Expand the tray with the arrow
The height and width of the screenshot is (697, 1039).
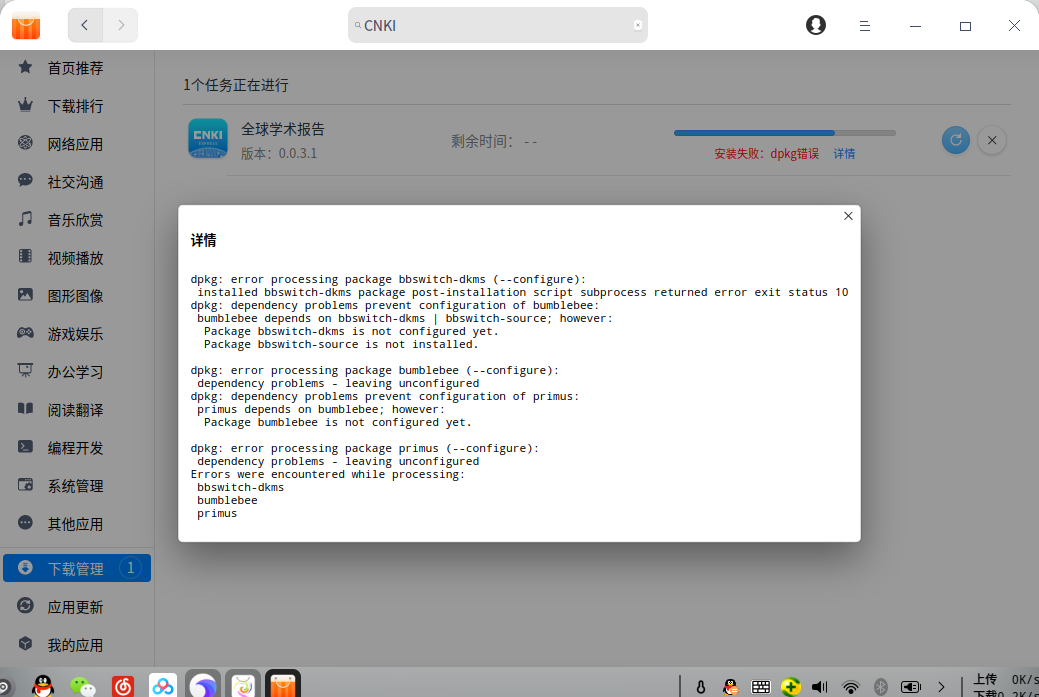[941, 687]
